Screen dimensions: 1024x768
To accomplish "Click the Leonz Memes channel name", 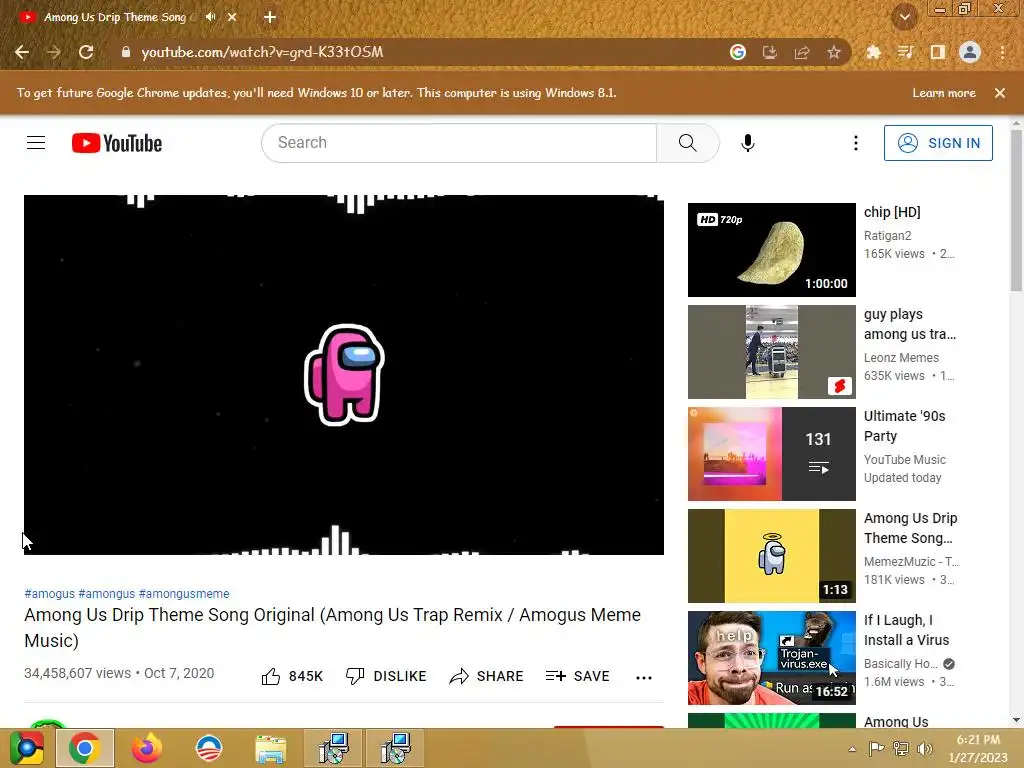I will click(901, 358).
